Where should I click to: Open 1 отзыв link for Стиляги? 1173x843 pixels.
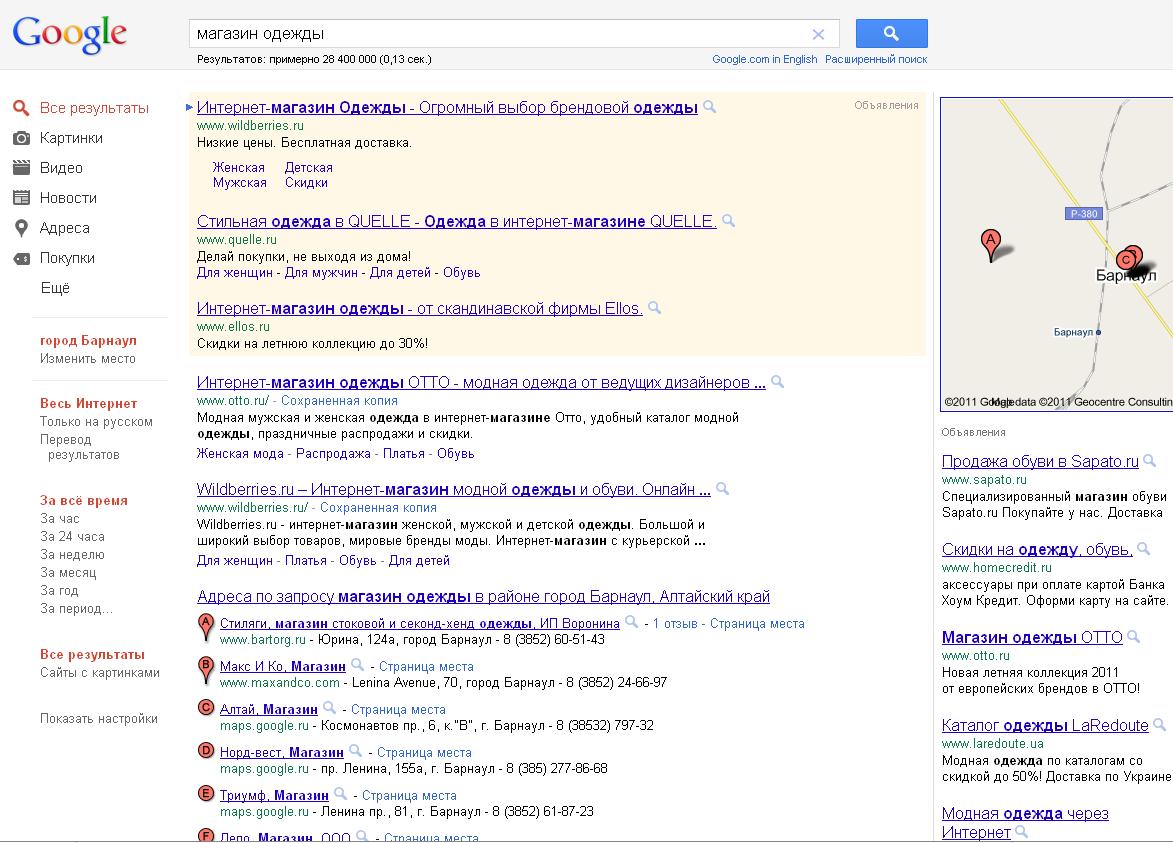point(675,624)
